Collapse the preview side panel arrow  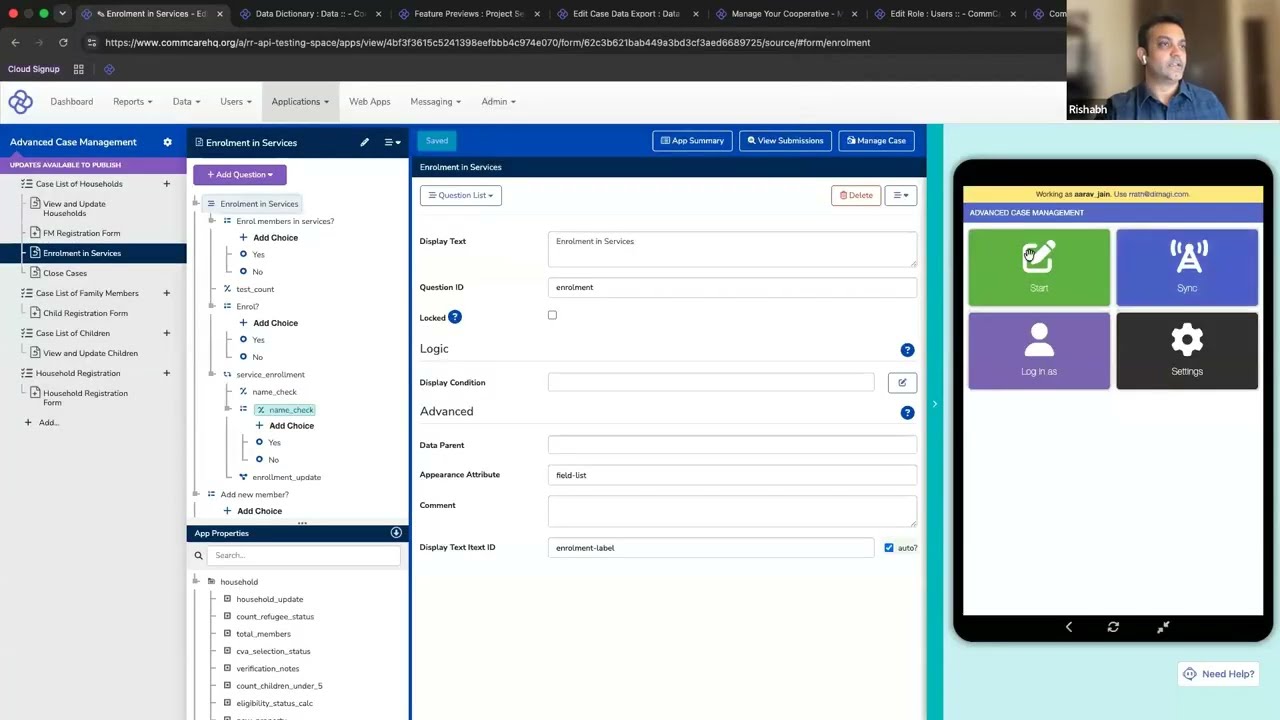pyautogui.click(x=934, y=404)
